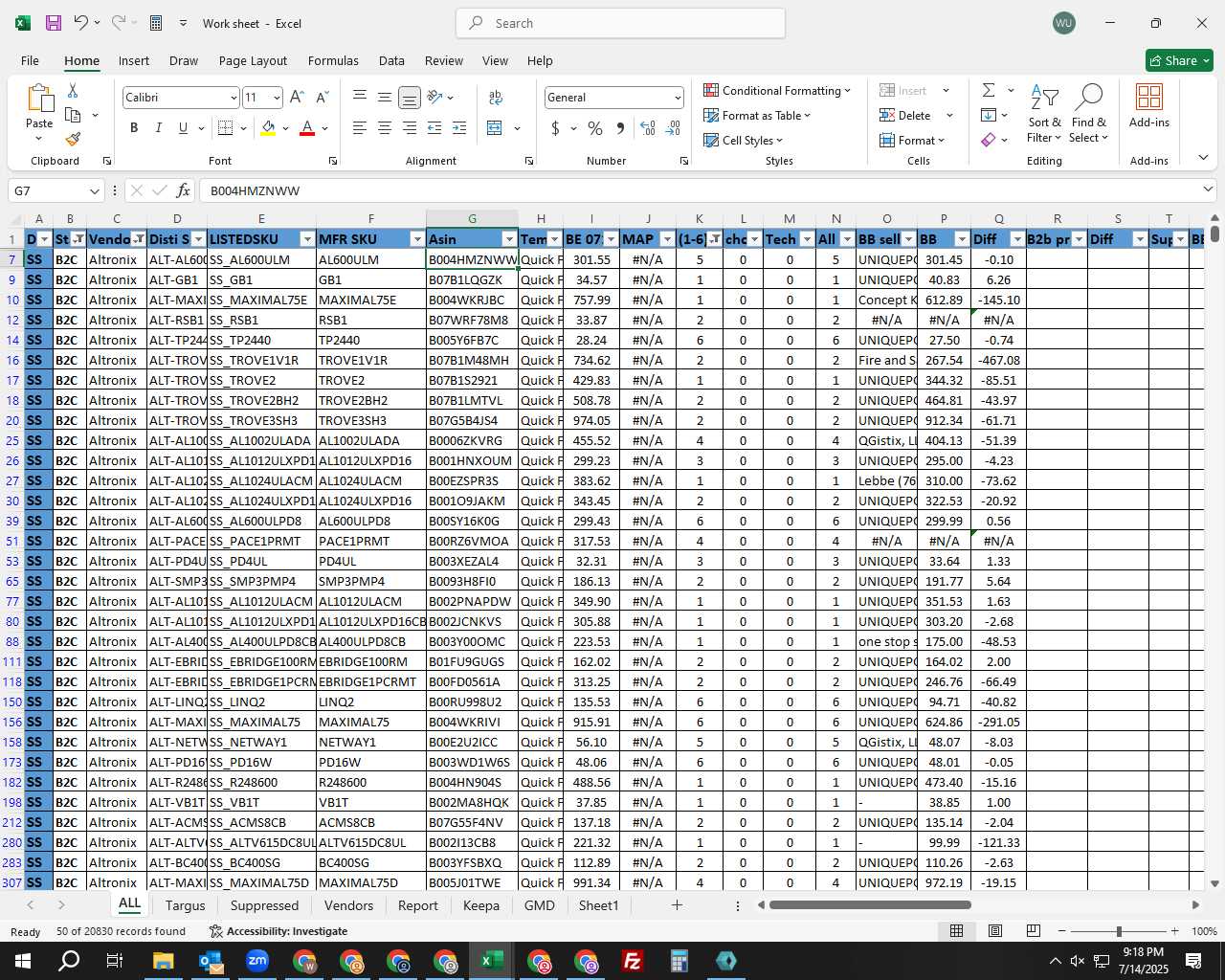This screenshot has width=1225, height=980.
Task: Add a new sheet with plus button
Action: point(677,905)
